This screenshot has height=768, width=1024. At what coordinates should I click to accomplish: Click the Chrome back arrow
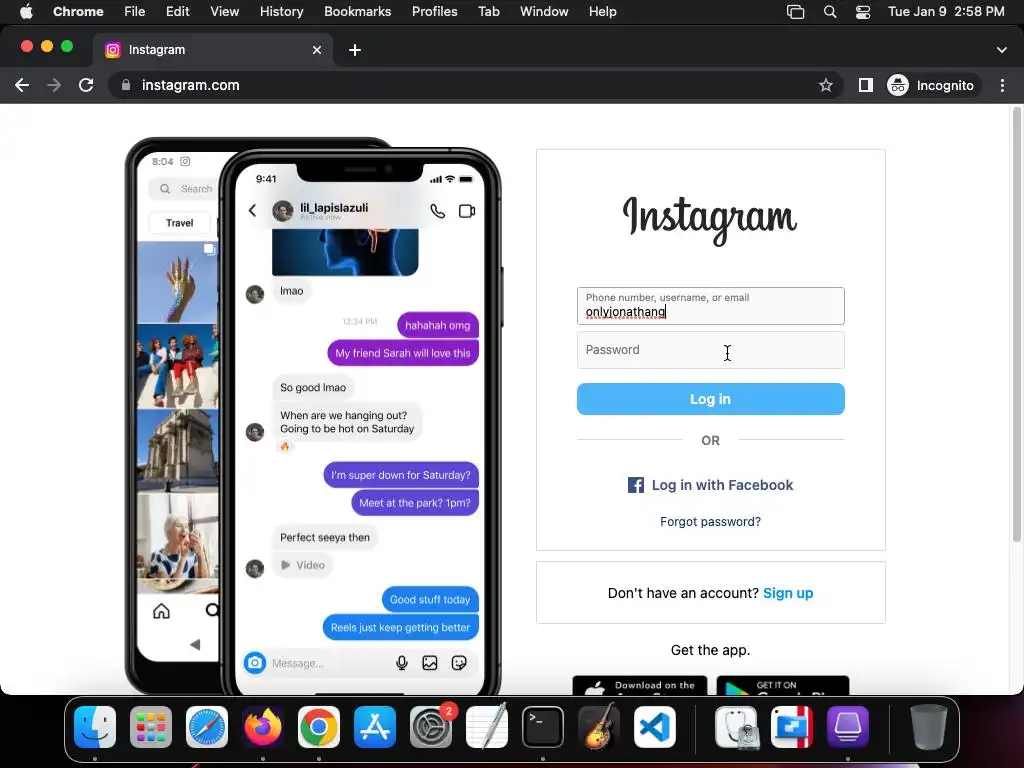22,85
